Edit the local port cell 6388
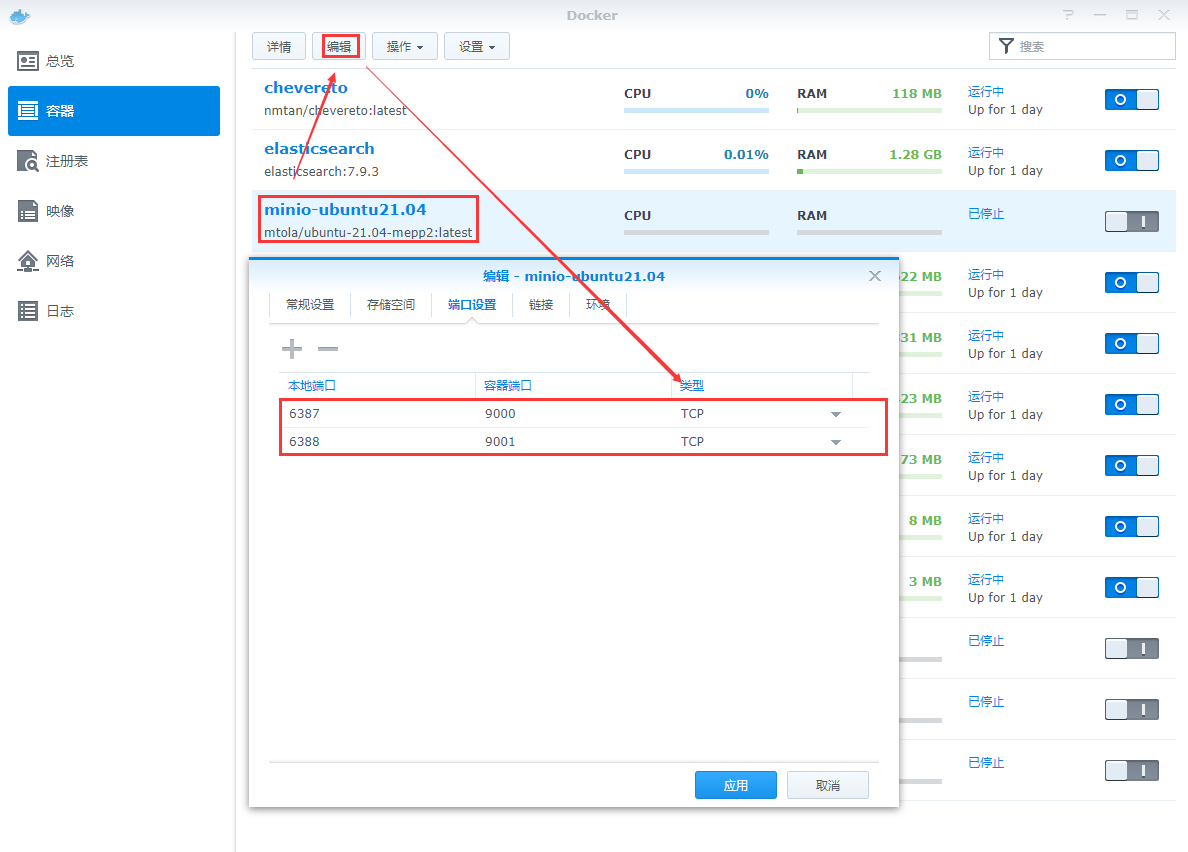Viewport: 1188px width, 852px height. pos(377,442)
